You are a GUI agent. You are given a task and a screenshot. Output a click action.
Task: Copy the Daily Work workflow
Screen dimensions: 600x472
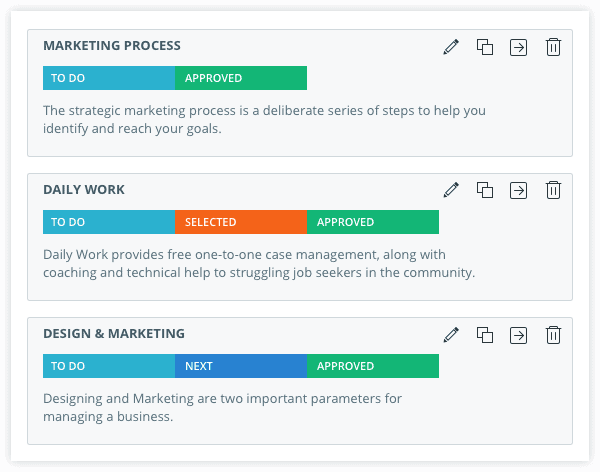tap(485, 190)
